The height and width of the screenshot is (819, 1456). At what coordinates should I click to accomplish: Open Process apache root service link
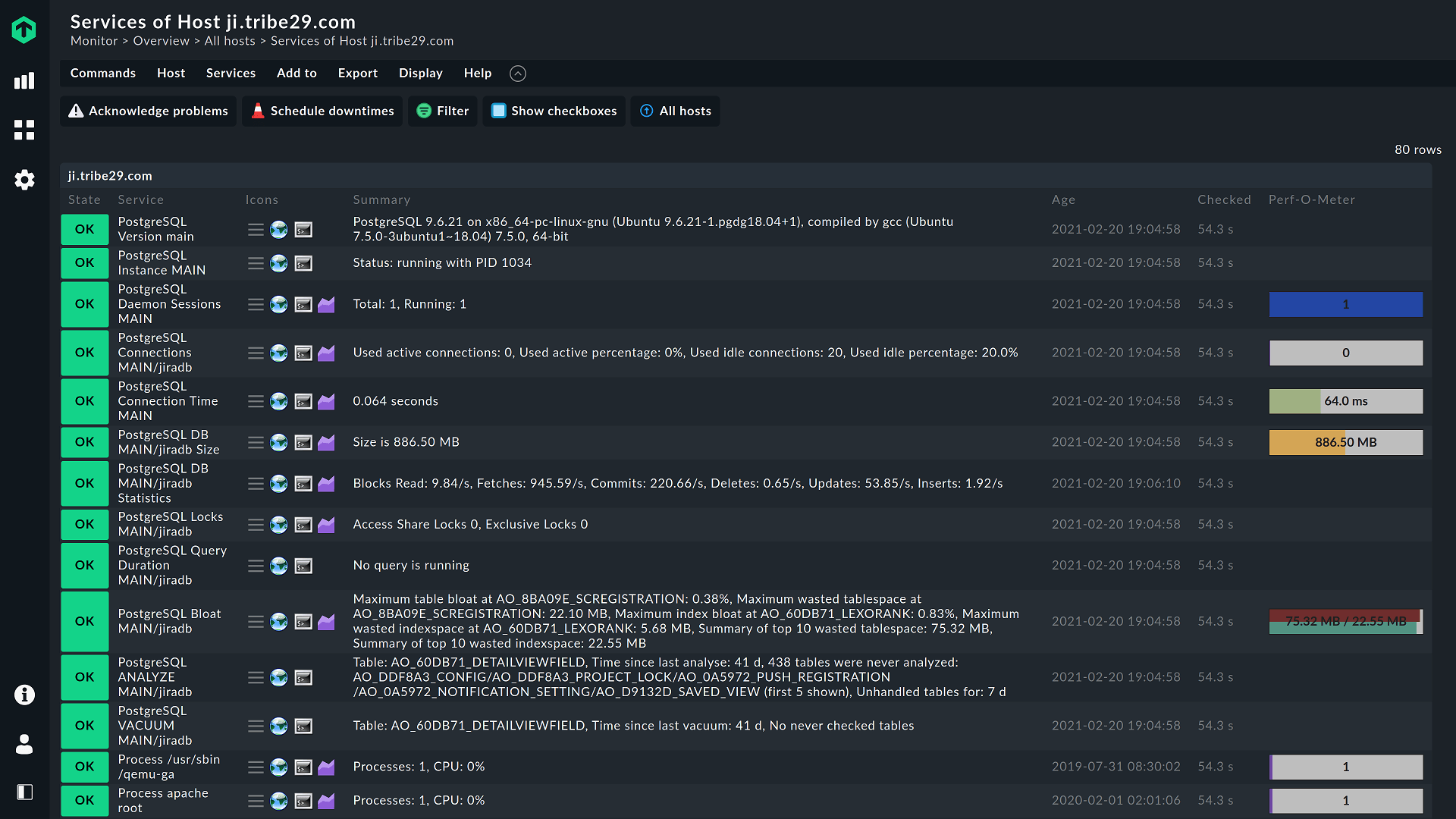coord(163,800)
